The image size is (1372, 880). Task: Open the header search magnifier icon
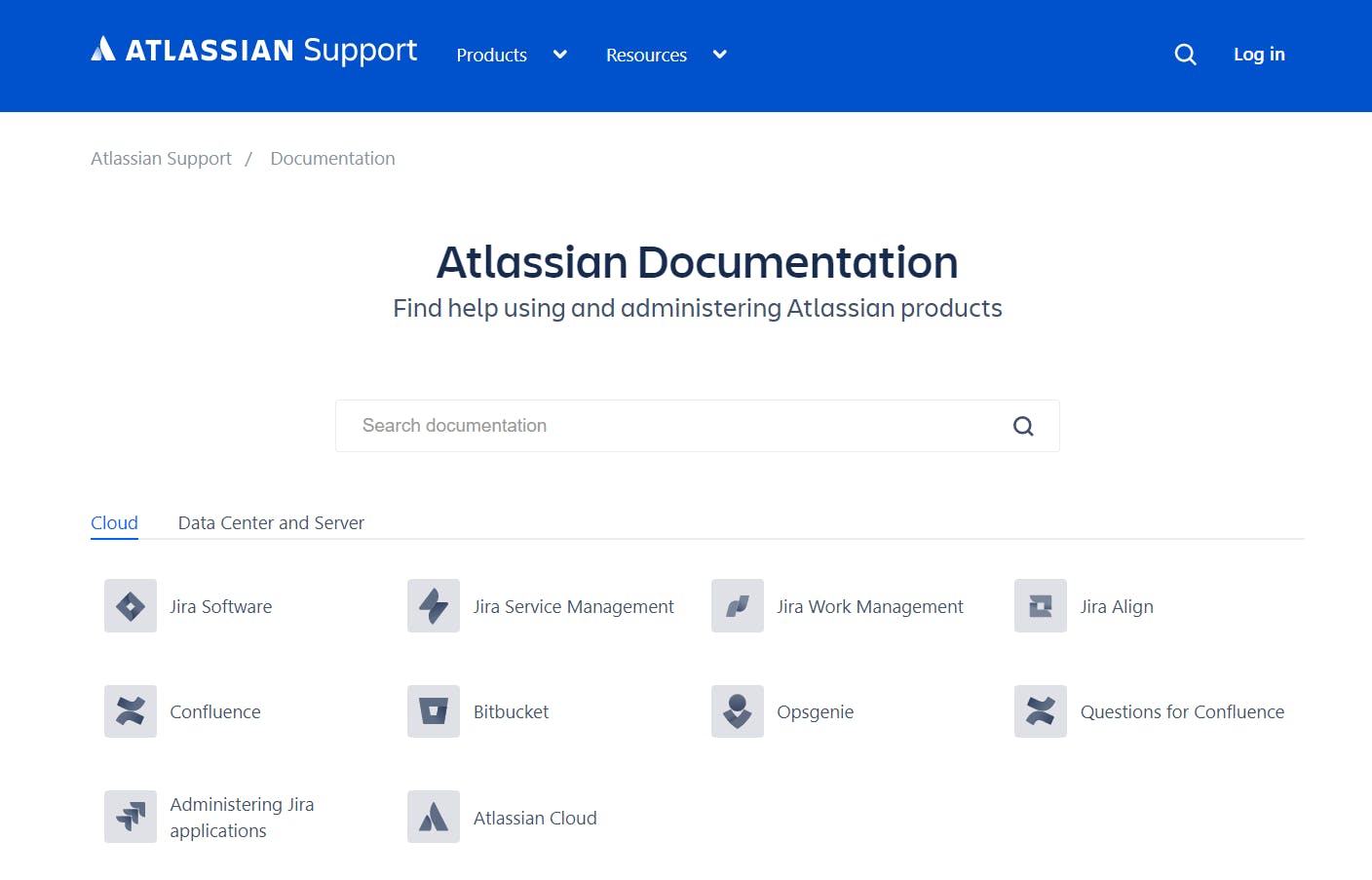click(x=1185, y=55)
